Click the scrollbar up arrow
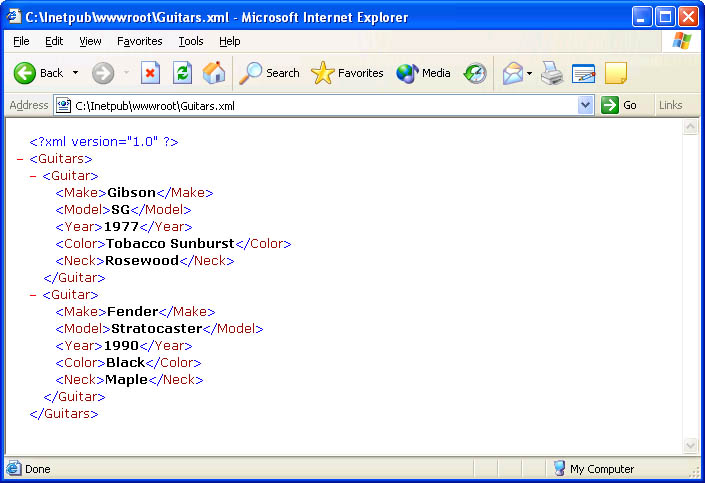 pyautogui.click(x=690, y=127)
